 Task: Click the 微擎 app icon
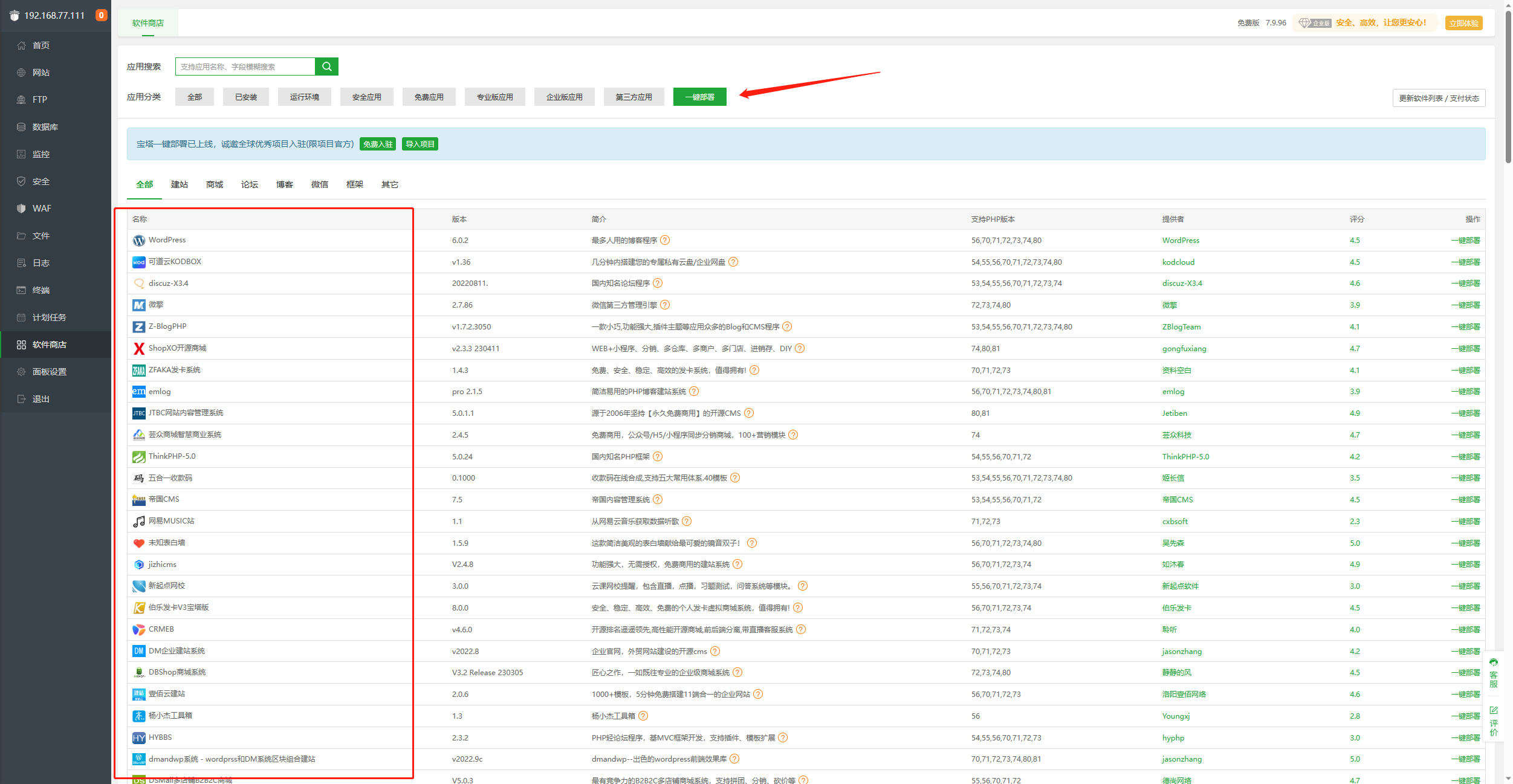tap(139, 305)
